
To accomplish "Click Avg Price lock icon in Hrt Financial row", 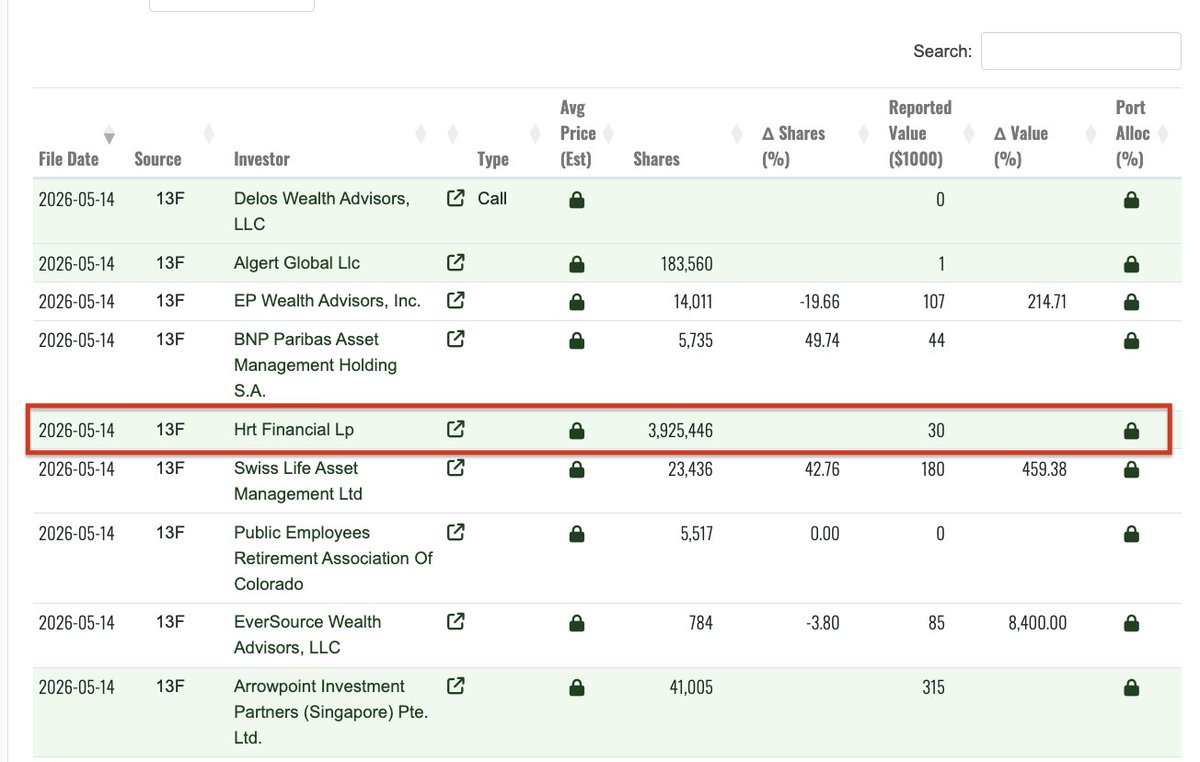I will (576, 431).
